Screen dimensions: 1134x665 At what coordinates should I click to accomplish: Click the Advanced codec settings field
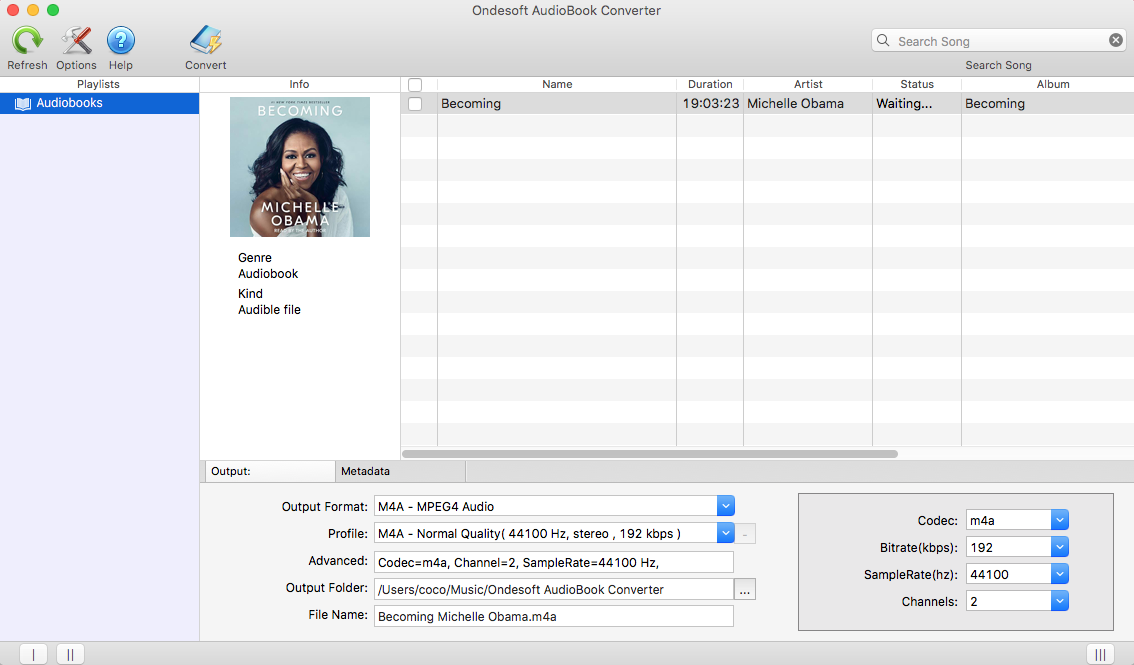pos(553,562)
